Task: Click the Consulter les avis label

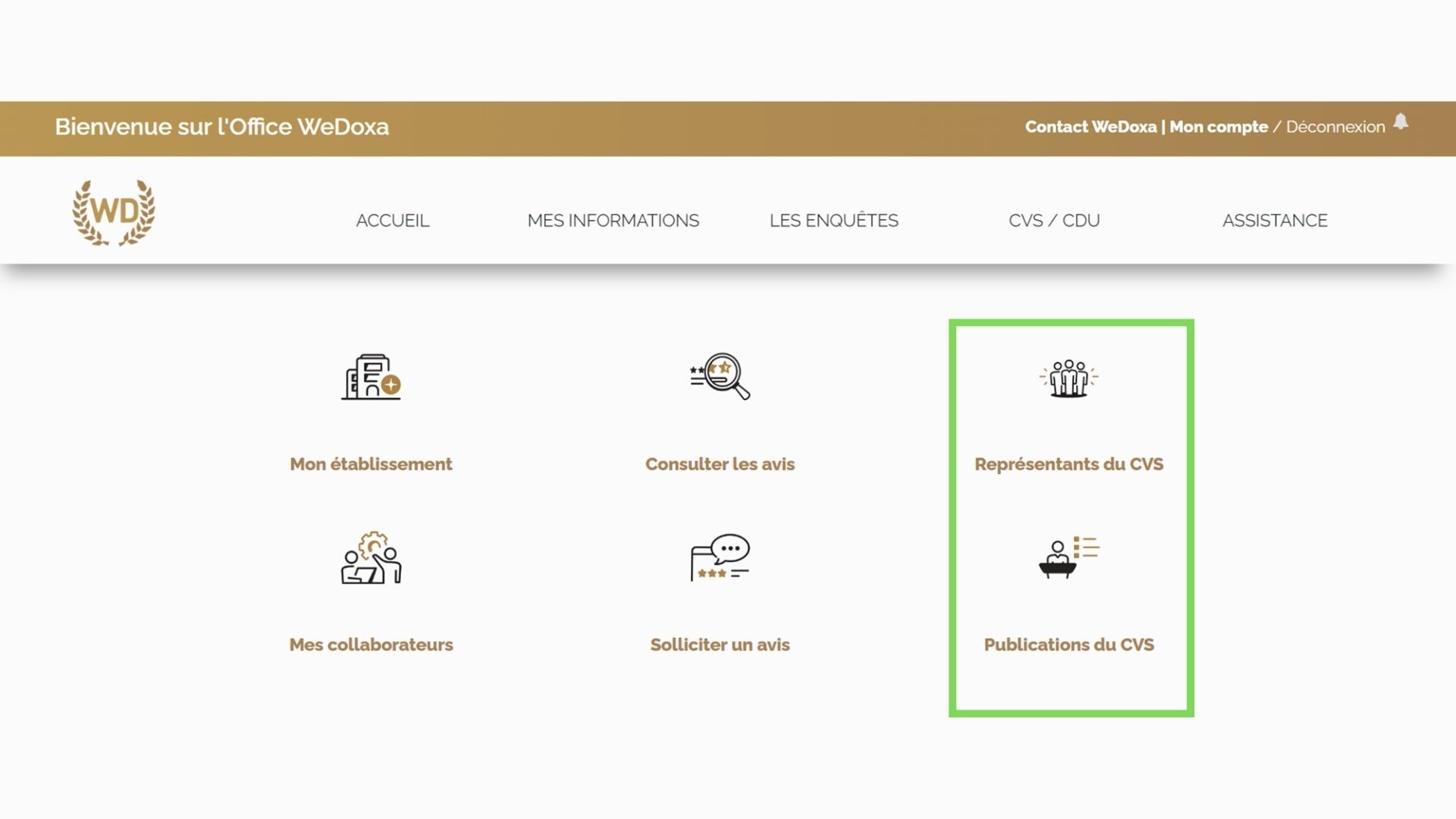Action: [719, 463]
